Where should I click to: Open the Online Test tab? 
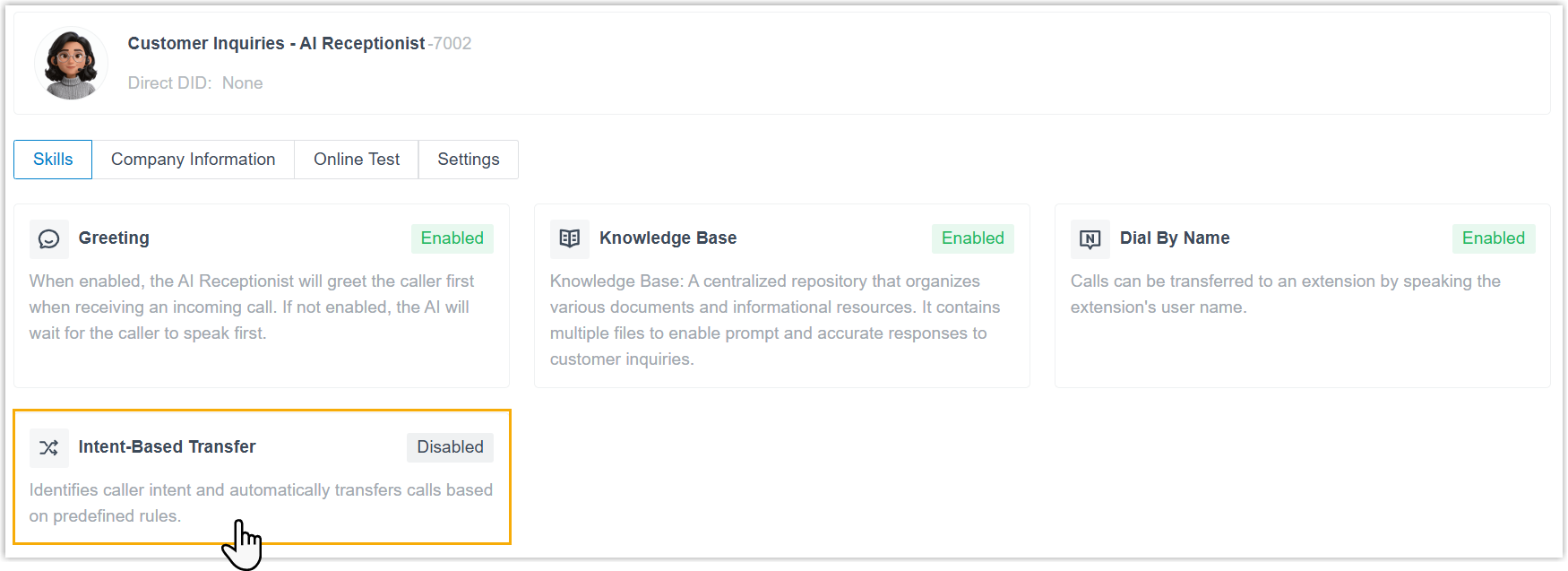[357, 160]
